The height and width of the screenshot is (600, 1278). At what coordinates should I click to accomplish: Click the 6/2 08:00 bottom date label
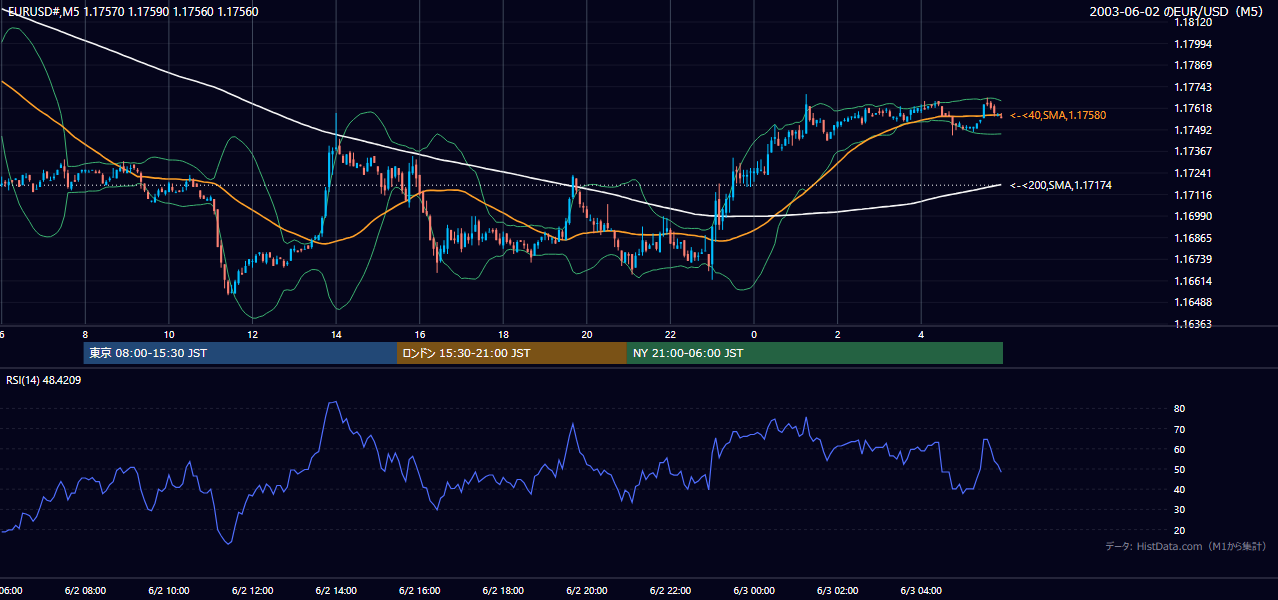pyautogui.click(x=85, y=591)
